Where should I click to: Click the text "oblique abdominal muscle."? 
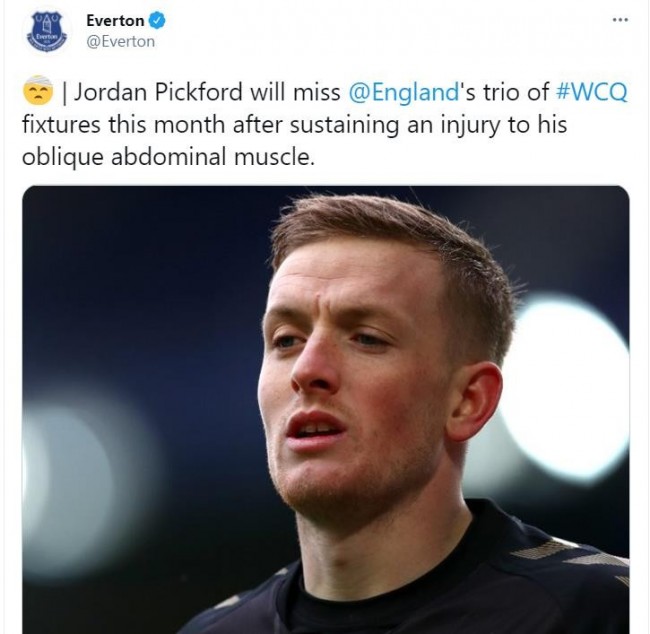tap(168, 158)
